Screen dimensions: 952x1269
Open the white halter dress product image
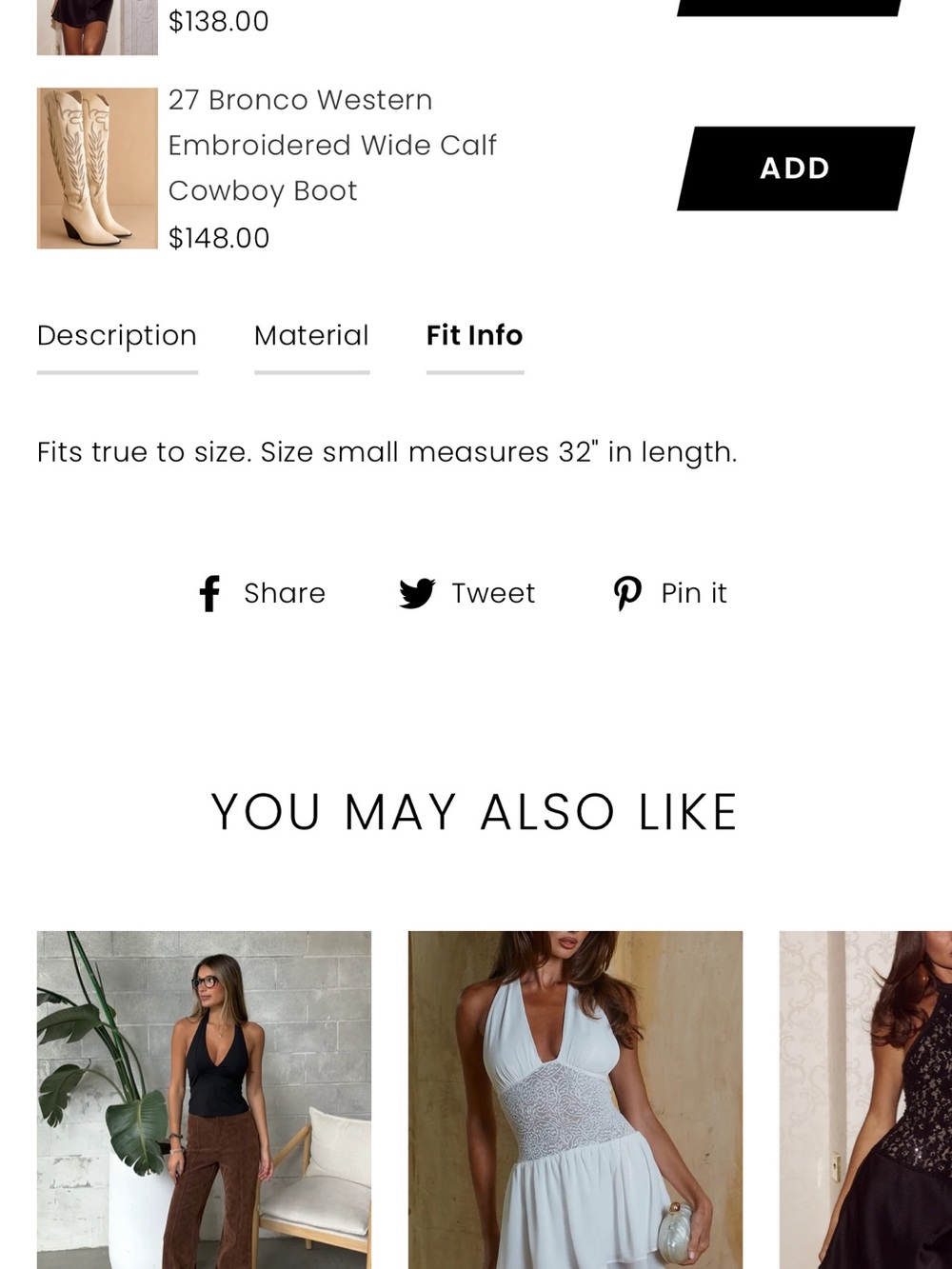(x=575, y=1100)
